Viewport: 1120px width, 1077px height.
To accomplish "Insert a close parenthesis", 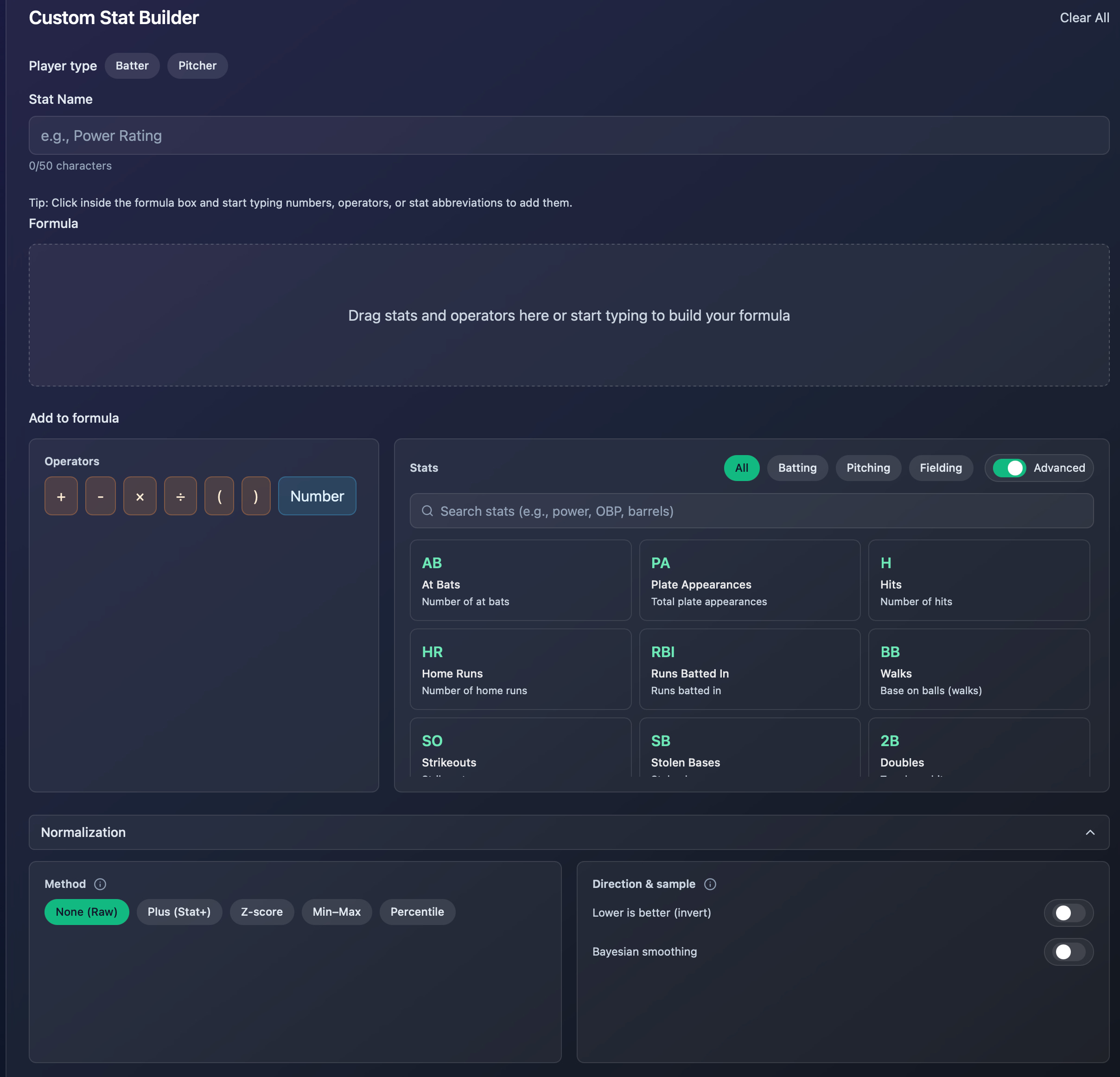I will [x=256, y=496].
